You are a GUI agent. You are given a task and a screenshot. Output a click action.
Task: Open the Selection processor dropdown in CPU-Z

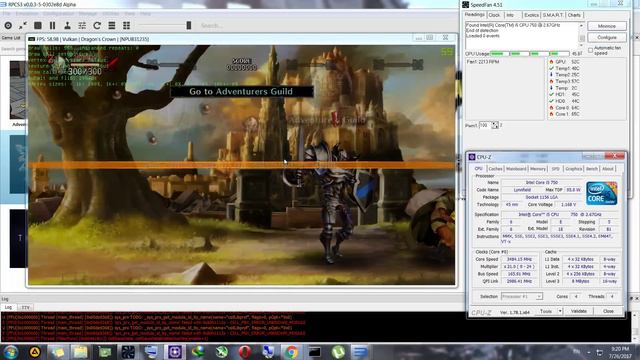pyautogui.click(x=522, y=297)
